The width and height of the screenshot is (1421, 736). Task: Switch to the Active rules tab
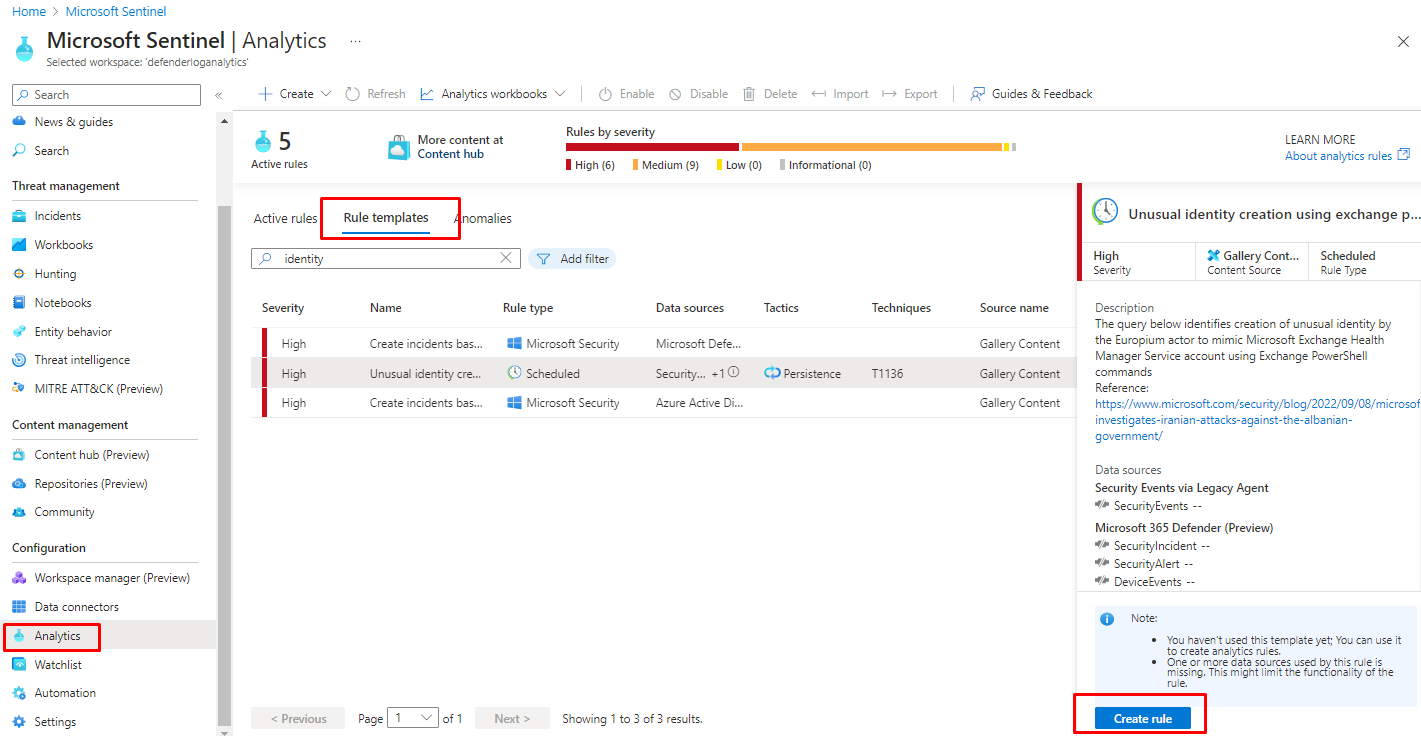(285, 219)
